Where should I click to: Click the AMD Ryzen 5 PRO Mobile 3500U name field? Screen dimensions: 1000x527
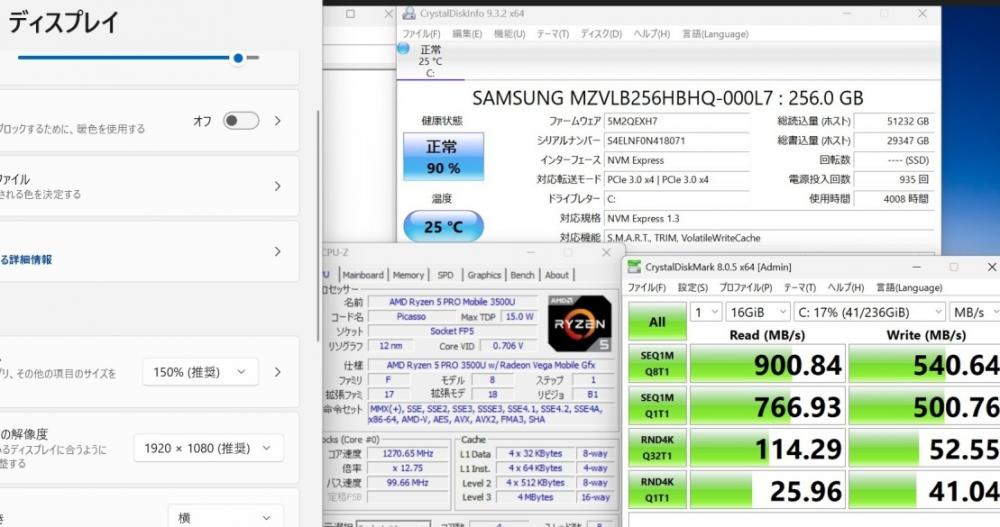452,302
